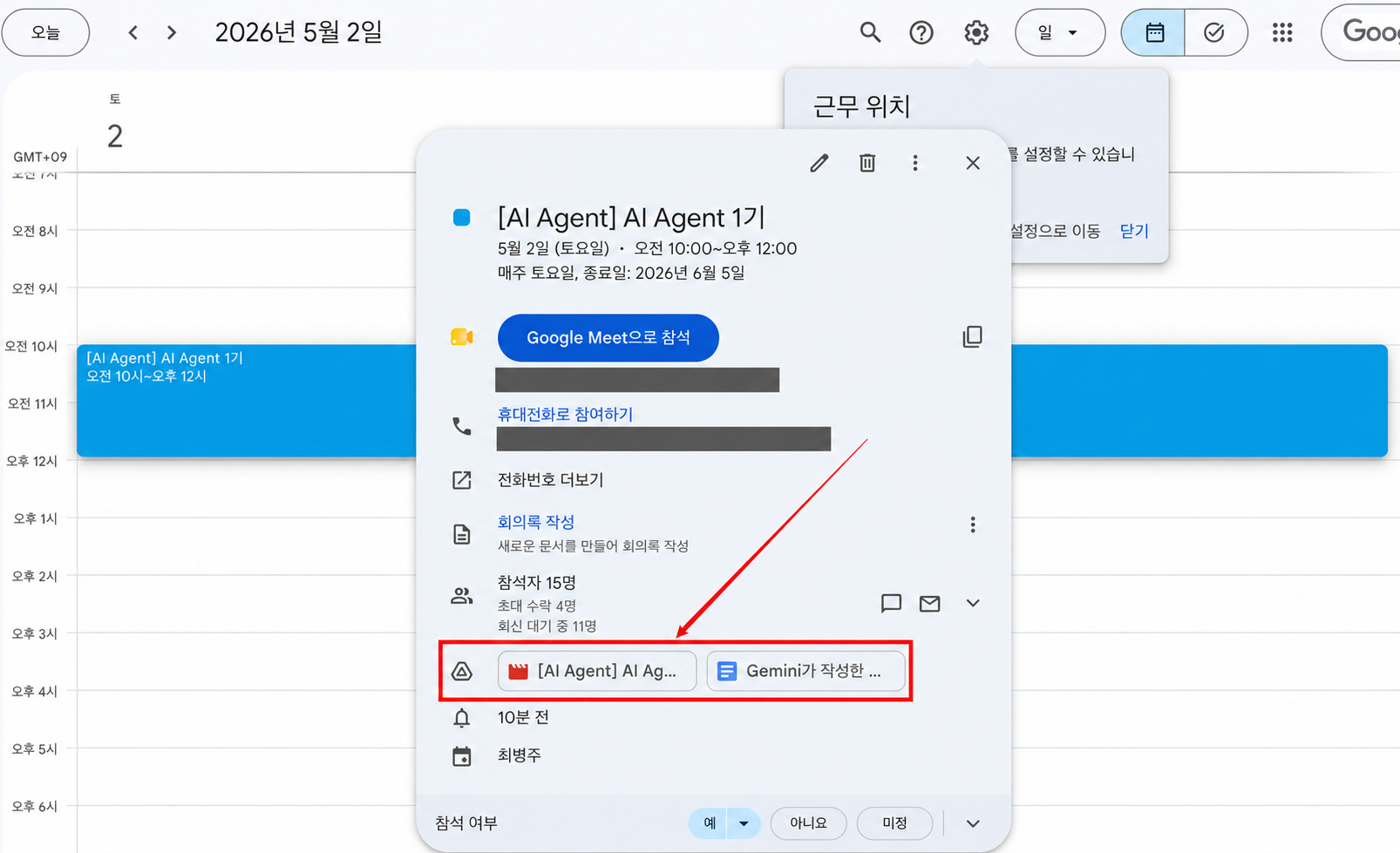Click the blue event color square

coord(462,218)
